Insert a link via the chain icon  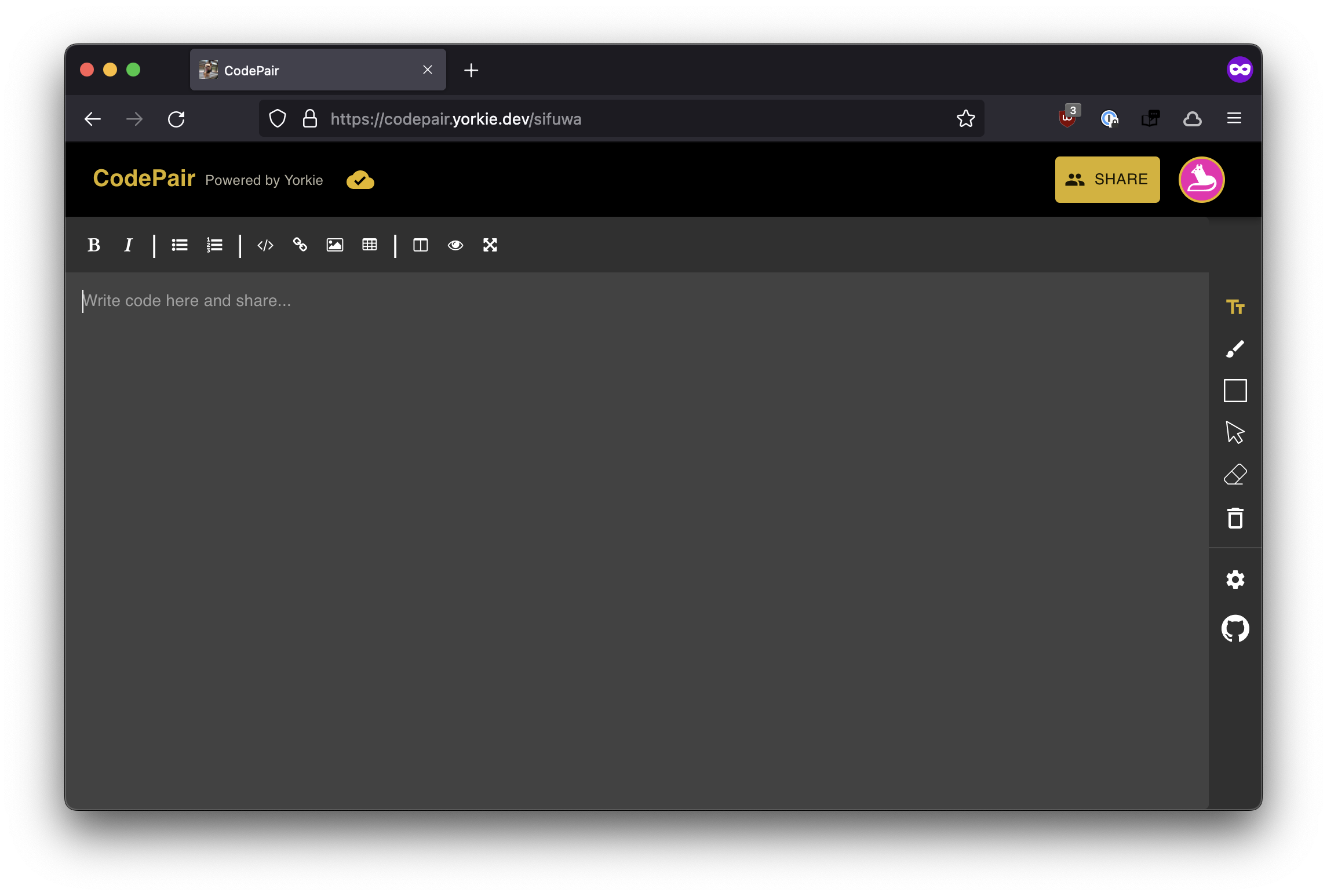click(x=300, y=245)
